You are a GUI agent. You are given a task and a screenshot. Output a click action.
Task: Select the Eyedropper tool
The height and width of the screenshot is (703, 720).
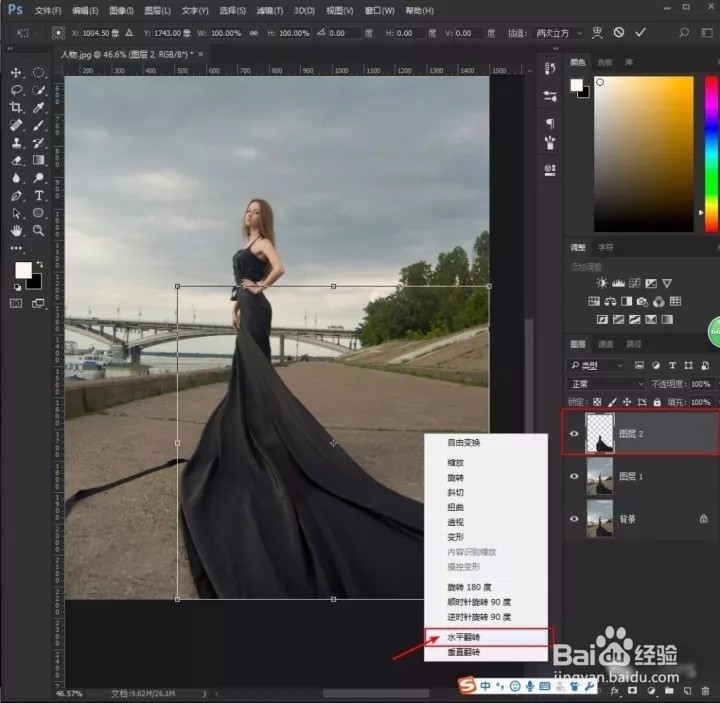pyautogui.click(x=39, y=107)
